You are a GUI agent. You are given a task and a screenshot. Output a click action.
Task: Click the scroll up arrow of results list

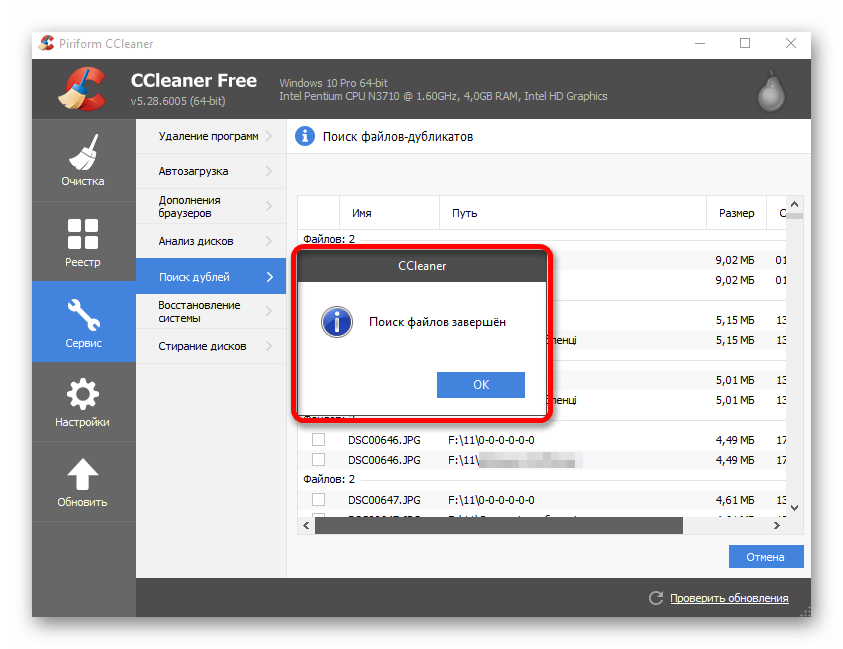(795, 204)
